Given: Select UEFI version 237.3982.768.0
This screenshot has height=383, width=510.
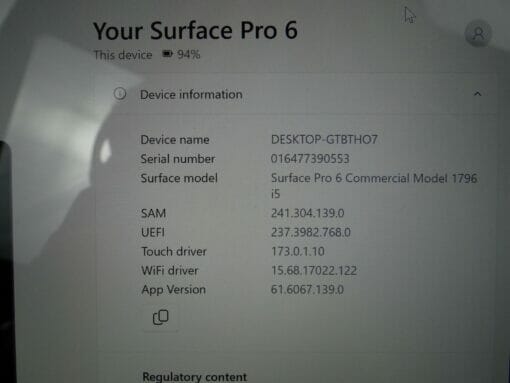Looking at the screenshot, I should 311,232.
